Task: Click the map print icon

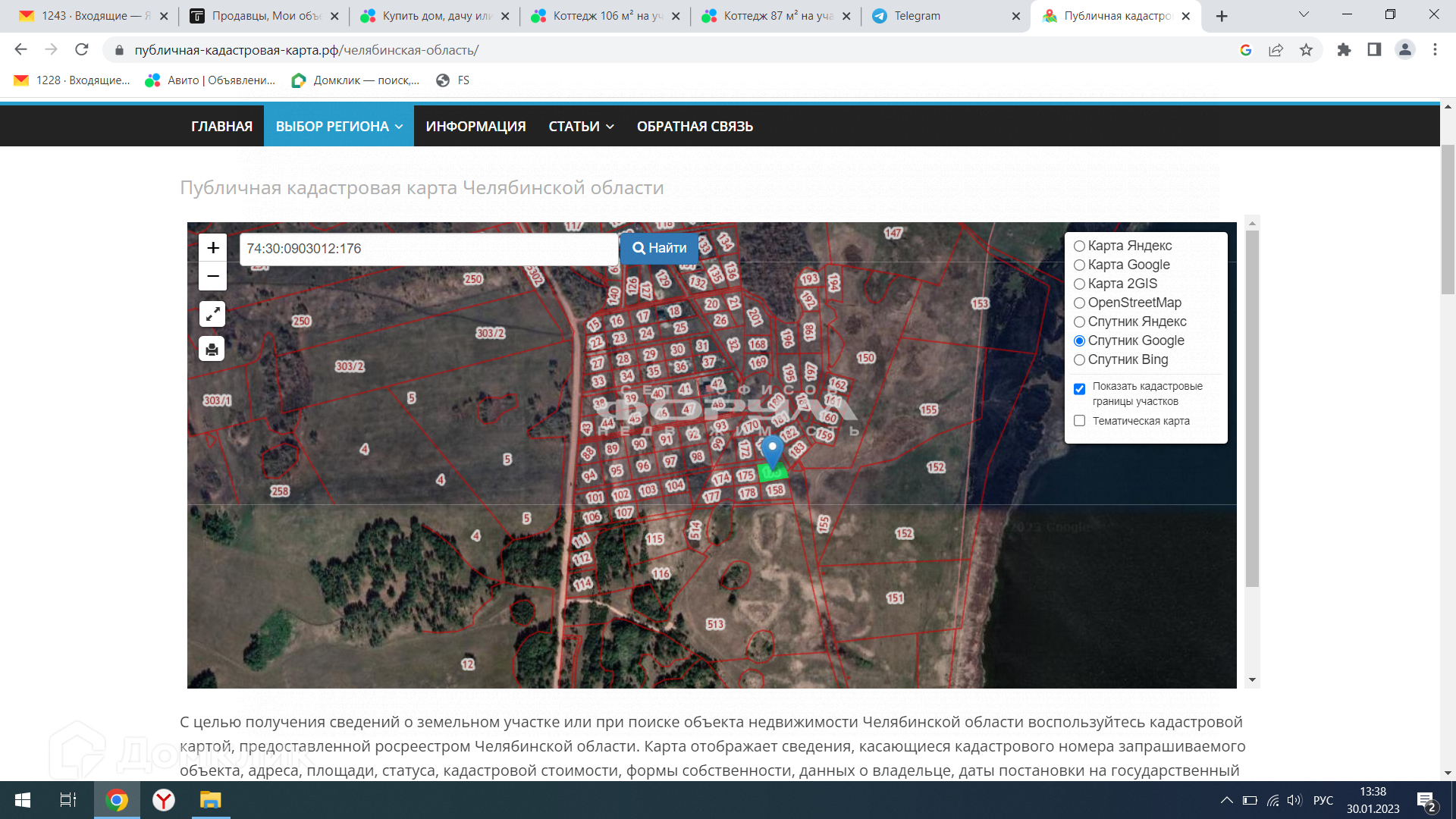Action: point(212,350)
